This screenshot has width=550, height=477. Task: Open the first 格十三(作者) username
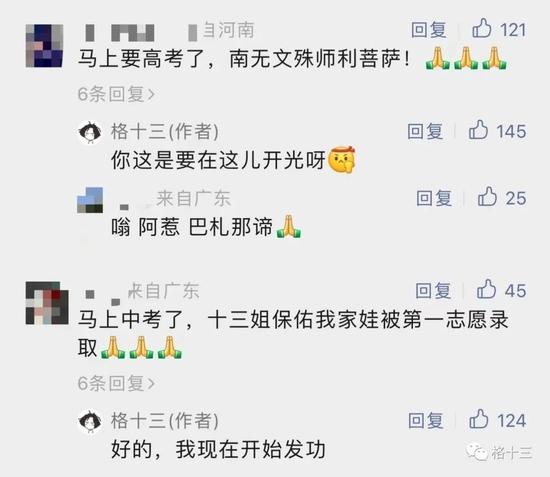165,132
